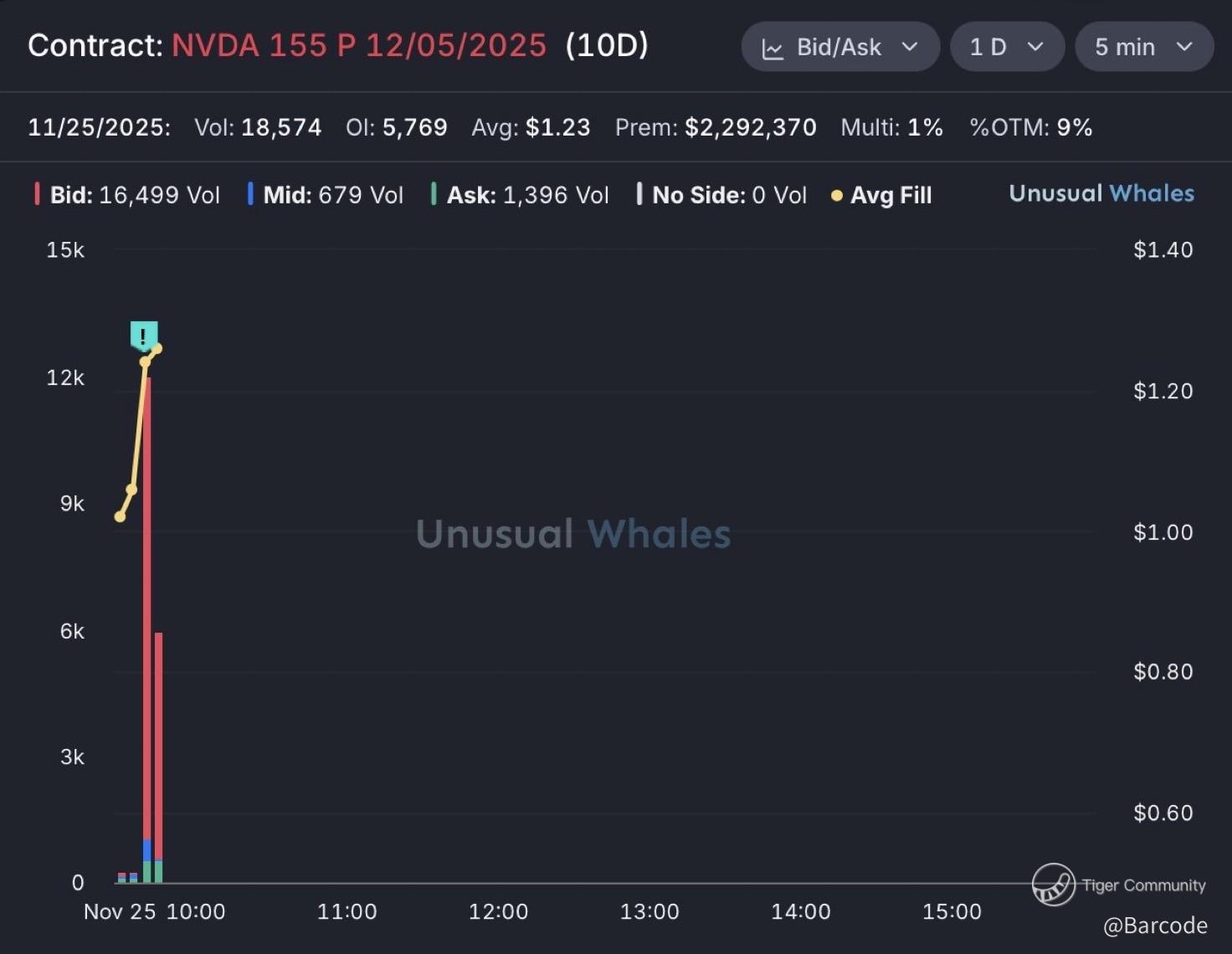Screen dimensions: 1232x954
Task: Expand the 1 D time range dropdown
Action: (1006, 47)
